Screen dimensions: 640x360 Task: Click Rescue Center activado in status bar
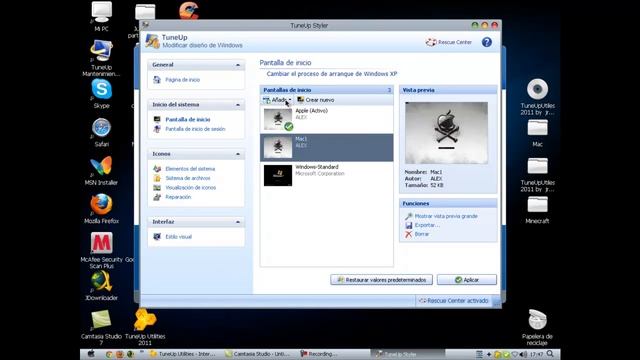[453, 301]
